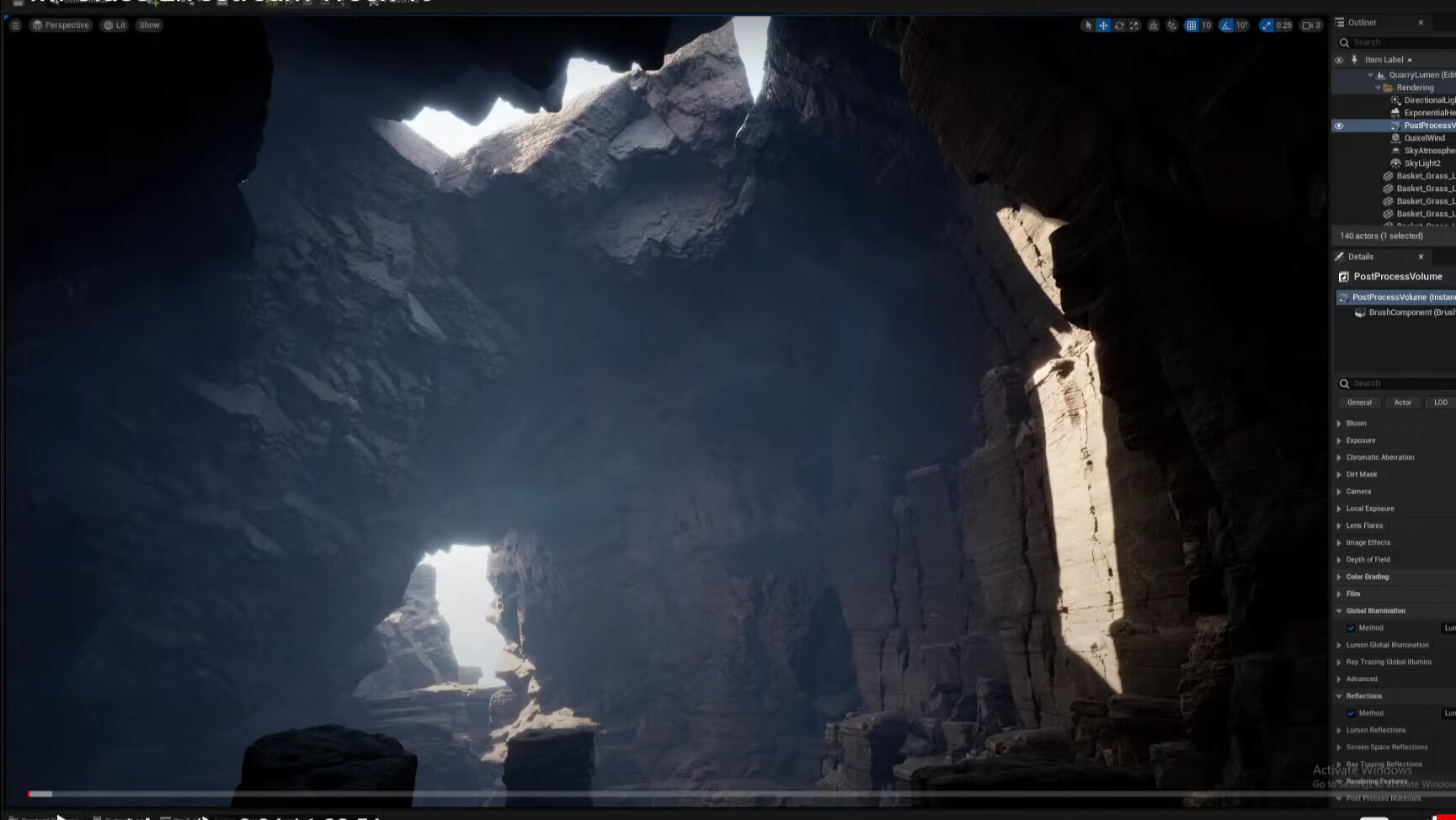Toggle scale snapping at 0.25
The width and height of the screenshot is (1456, 820).
pyautogui.click(x=1267, y=25)
